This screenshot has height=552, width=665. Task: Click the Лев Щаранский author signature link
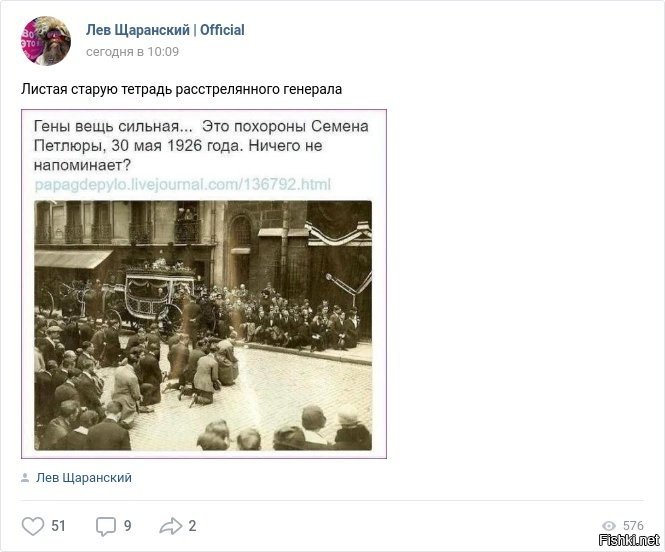point(84,478)
